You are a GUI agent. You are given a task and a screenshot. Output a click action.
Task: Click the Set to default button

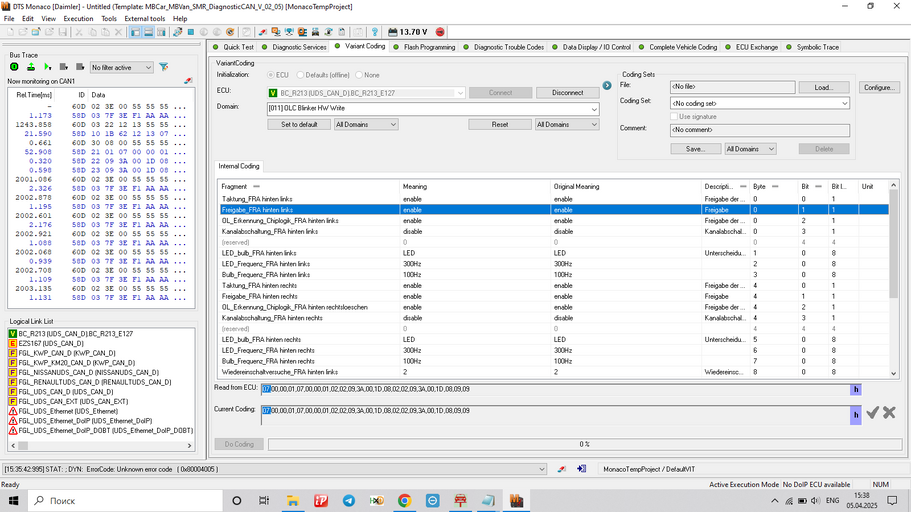tap(299, 124)
